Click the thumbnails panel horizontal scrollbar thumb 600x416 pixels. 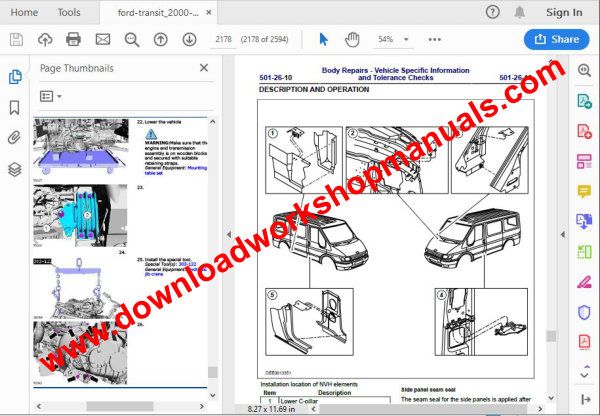[120, 406]
